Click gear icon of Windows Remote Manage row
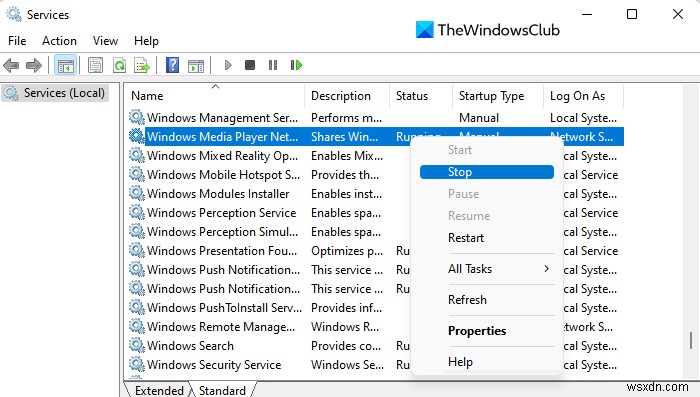Screen dimensions: 700x397 (x=137, y=326)
